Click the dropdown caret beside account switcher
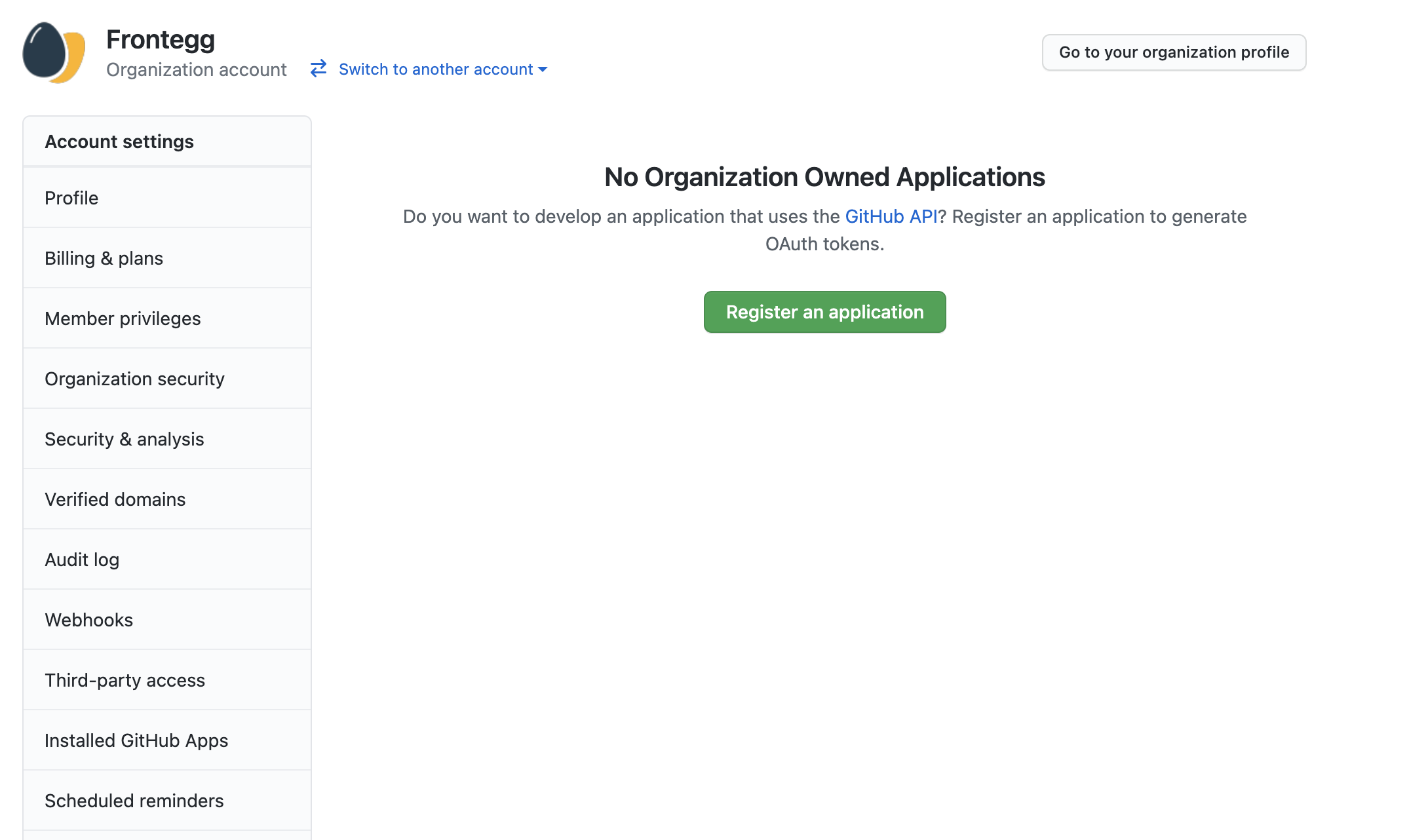1409x840 pixels. pyautogui.click(x=543, y=69)
